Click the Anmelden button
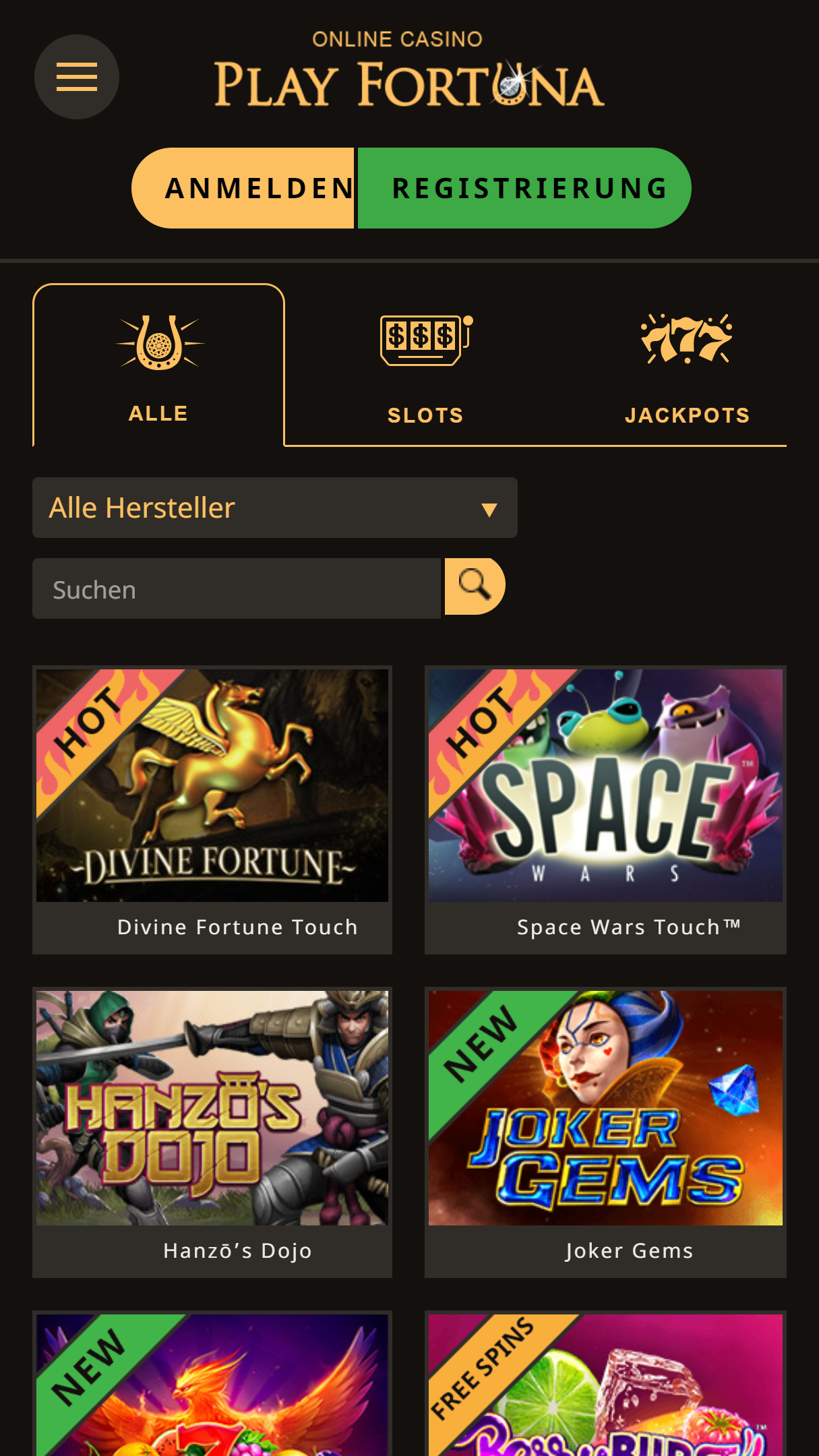The height and width of the screenshot is (1456, 819). 243,188
